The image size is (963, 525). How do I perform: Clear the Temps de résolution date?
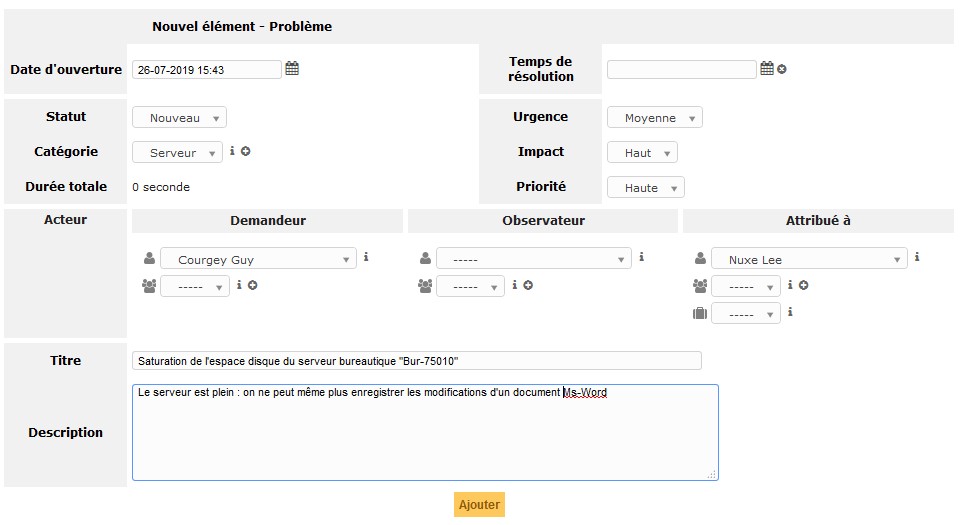[x=782, y=69]
